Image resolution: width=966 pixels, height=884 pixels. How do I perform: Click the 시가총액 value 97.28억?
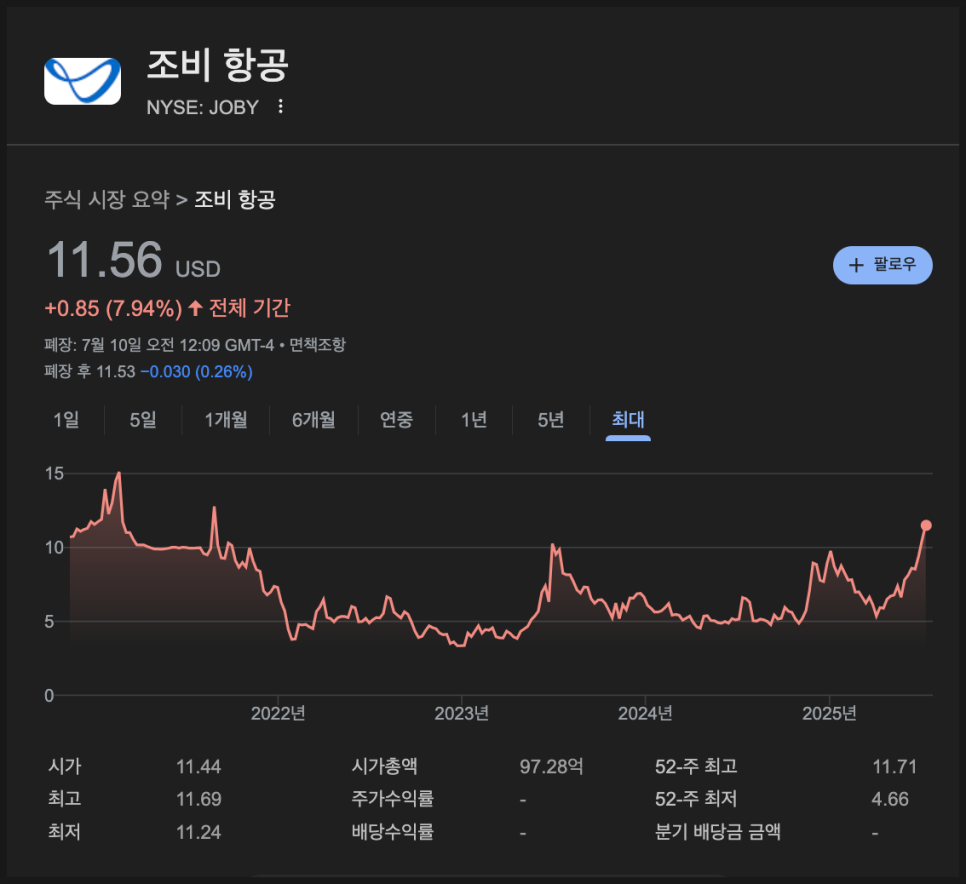pos(551,767)
